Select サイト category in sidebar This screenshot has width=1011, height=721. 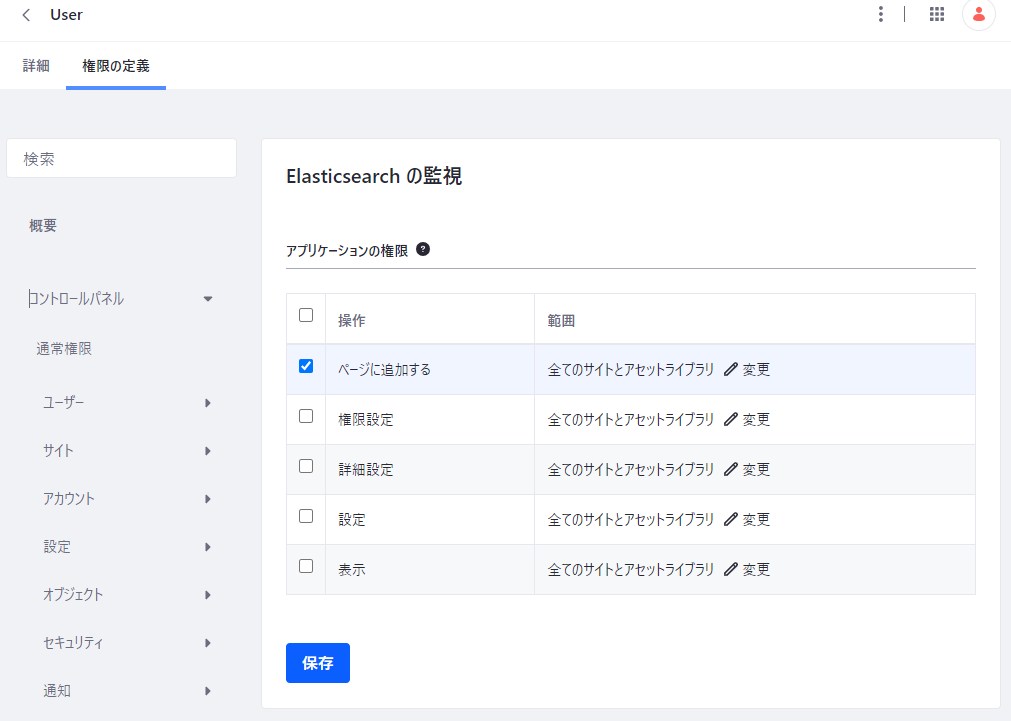pos(58,451)
